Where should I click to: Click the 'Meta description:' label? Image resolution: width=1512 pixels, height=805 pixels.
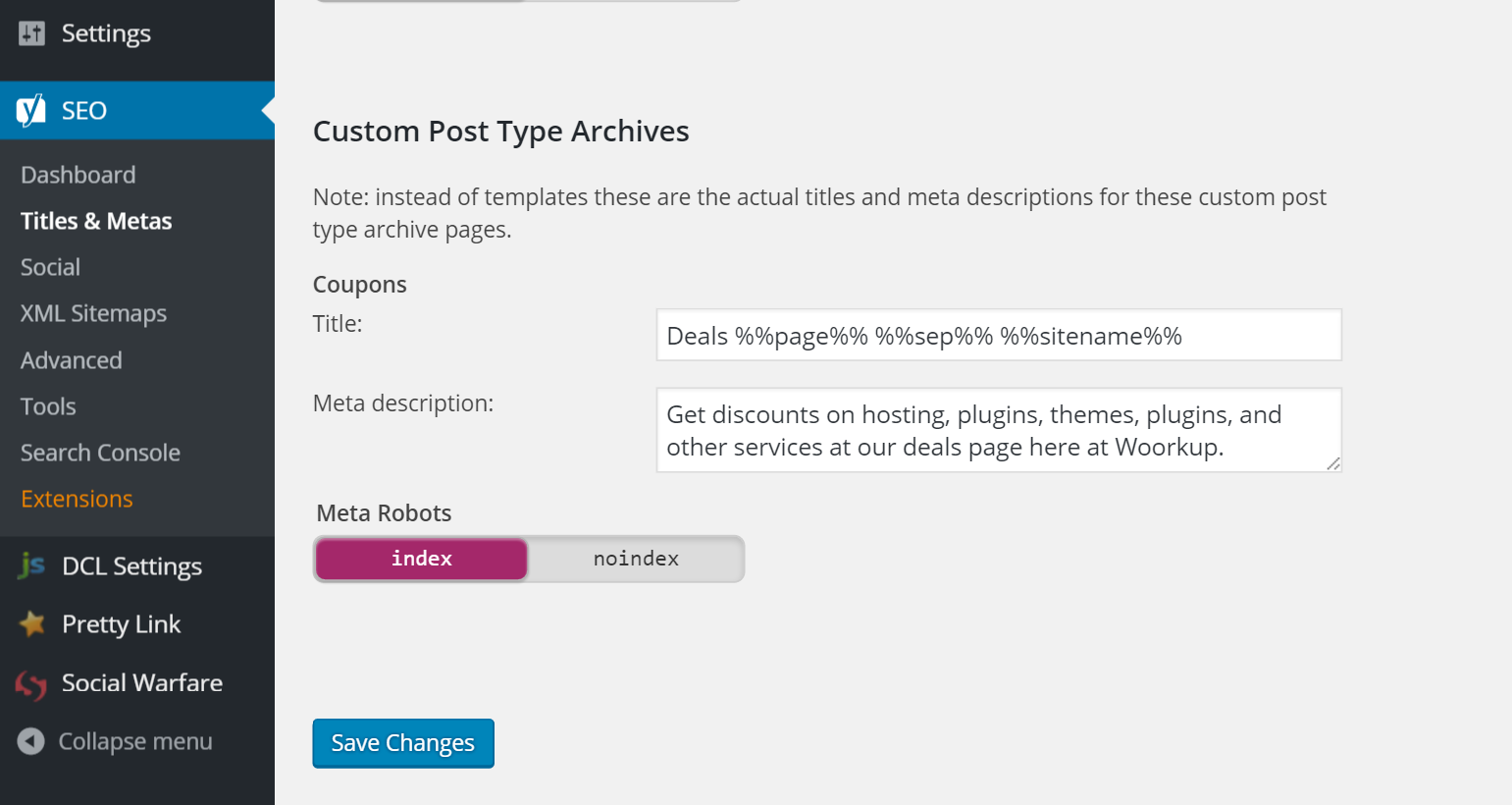(403, 403)
